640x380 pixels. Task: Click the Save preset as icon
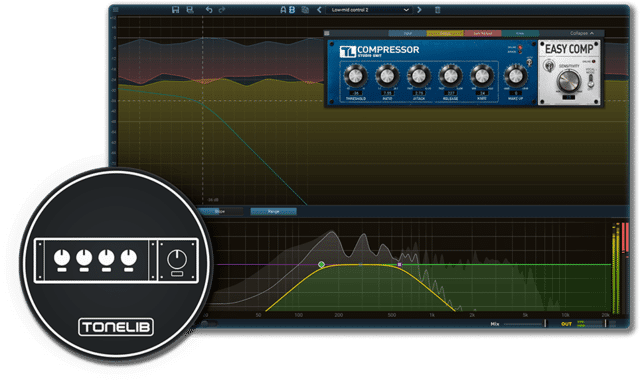[190, 10]
